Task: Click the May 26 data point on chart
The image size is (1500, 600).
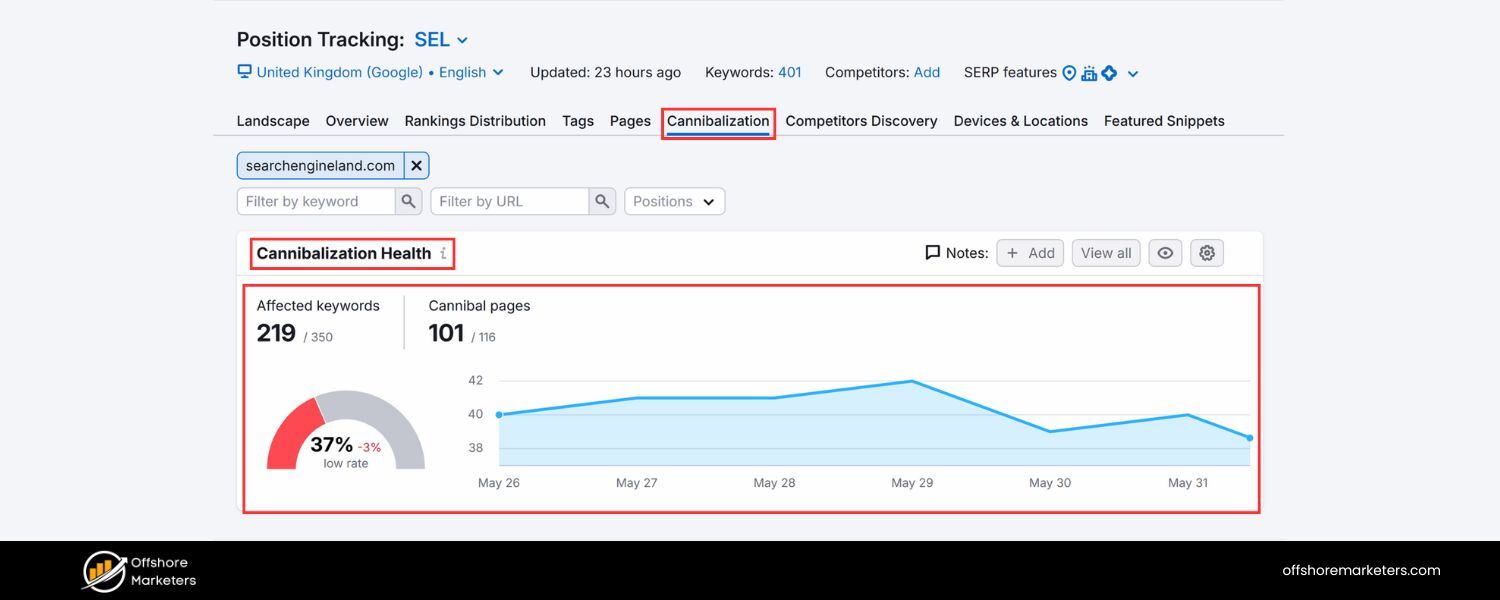Action: [499, 413]
